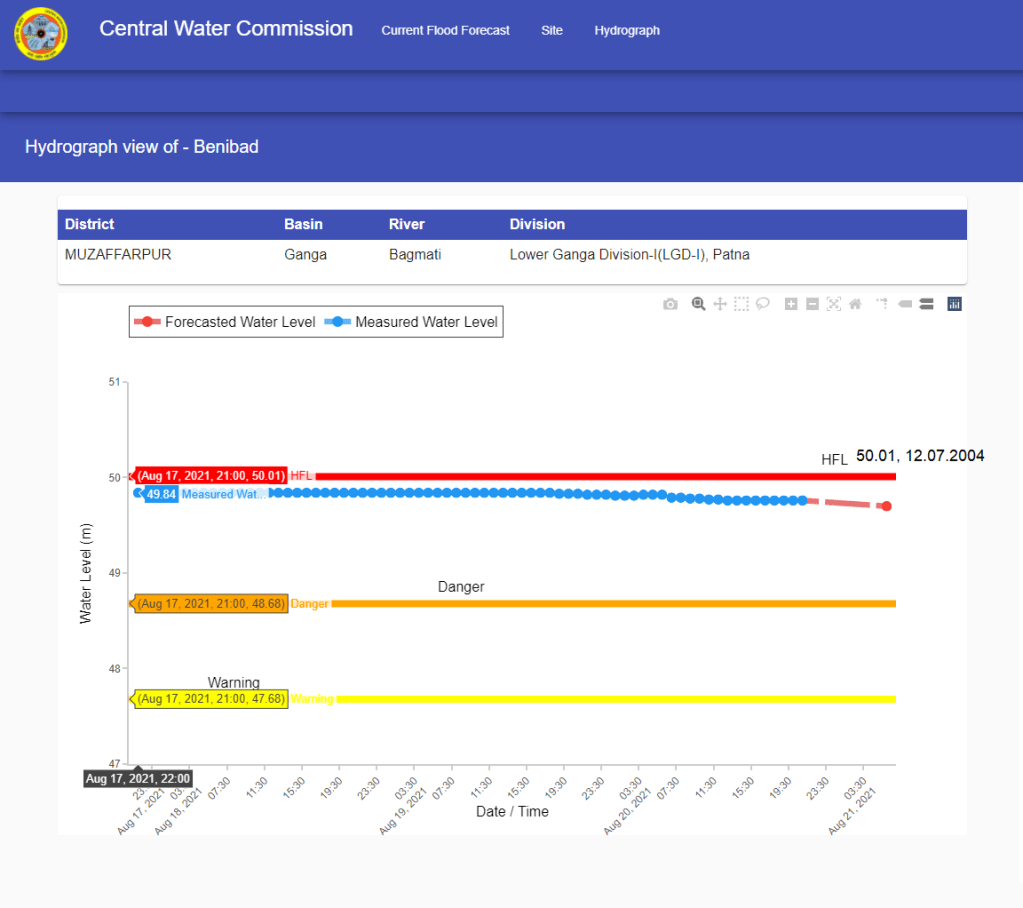Activate the Box Select tool
Viewport: 1023px width, 908px height.
click(741, 304)
